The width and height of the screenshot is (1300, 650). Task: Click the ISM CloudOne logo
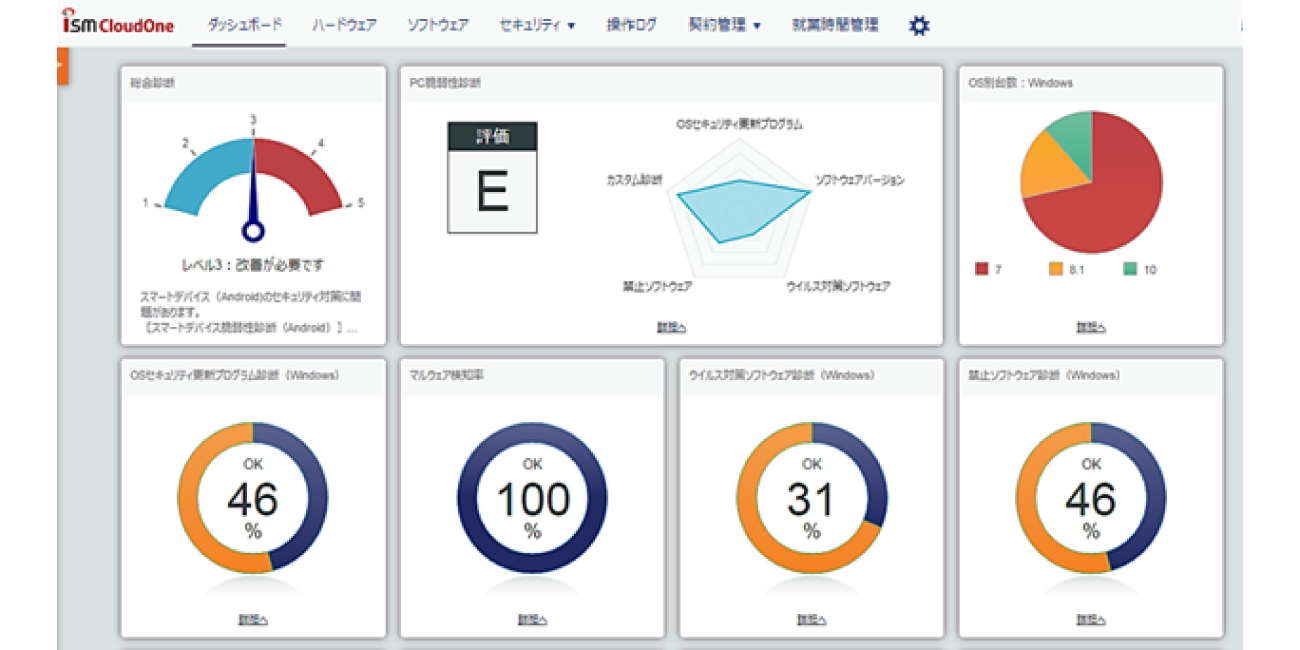(117, 24)
